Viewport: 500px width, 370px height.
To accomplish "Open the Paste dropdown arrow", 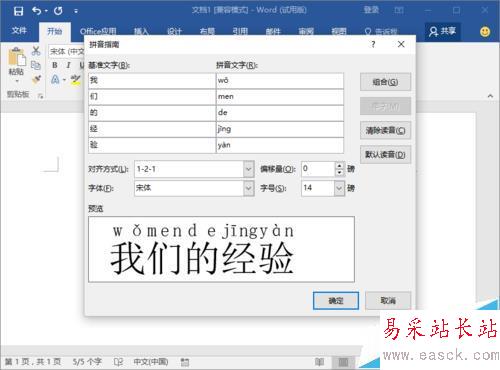I will click(16, 81).
